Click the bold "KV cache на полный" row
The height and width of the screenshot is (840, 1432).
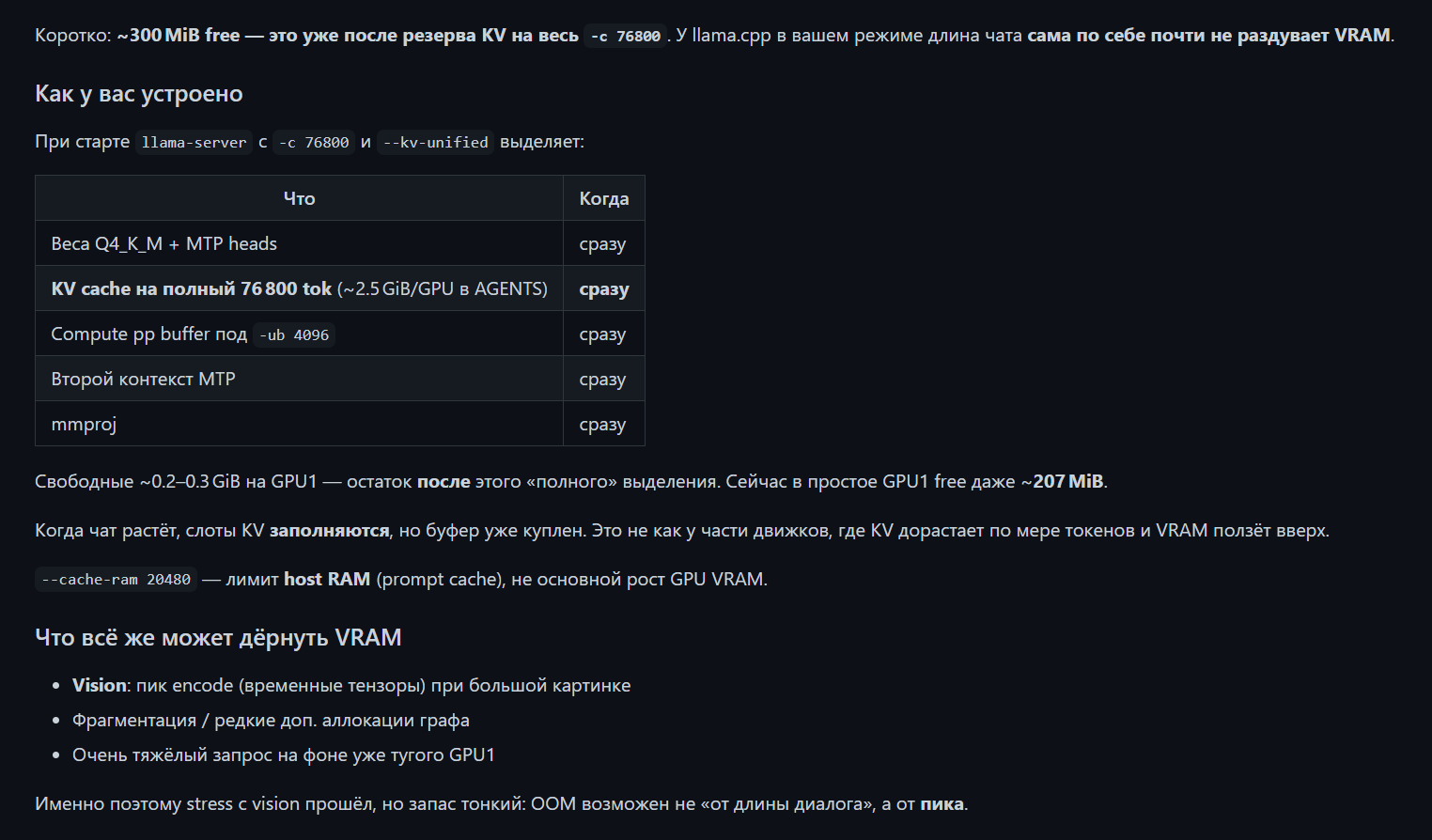[340, 288]
